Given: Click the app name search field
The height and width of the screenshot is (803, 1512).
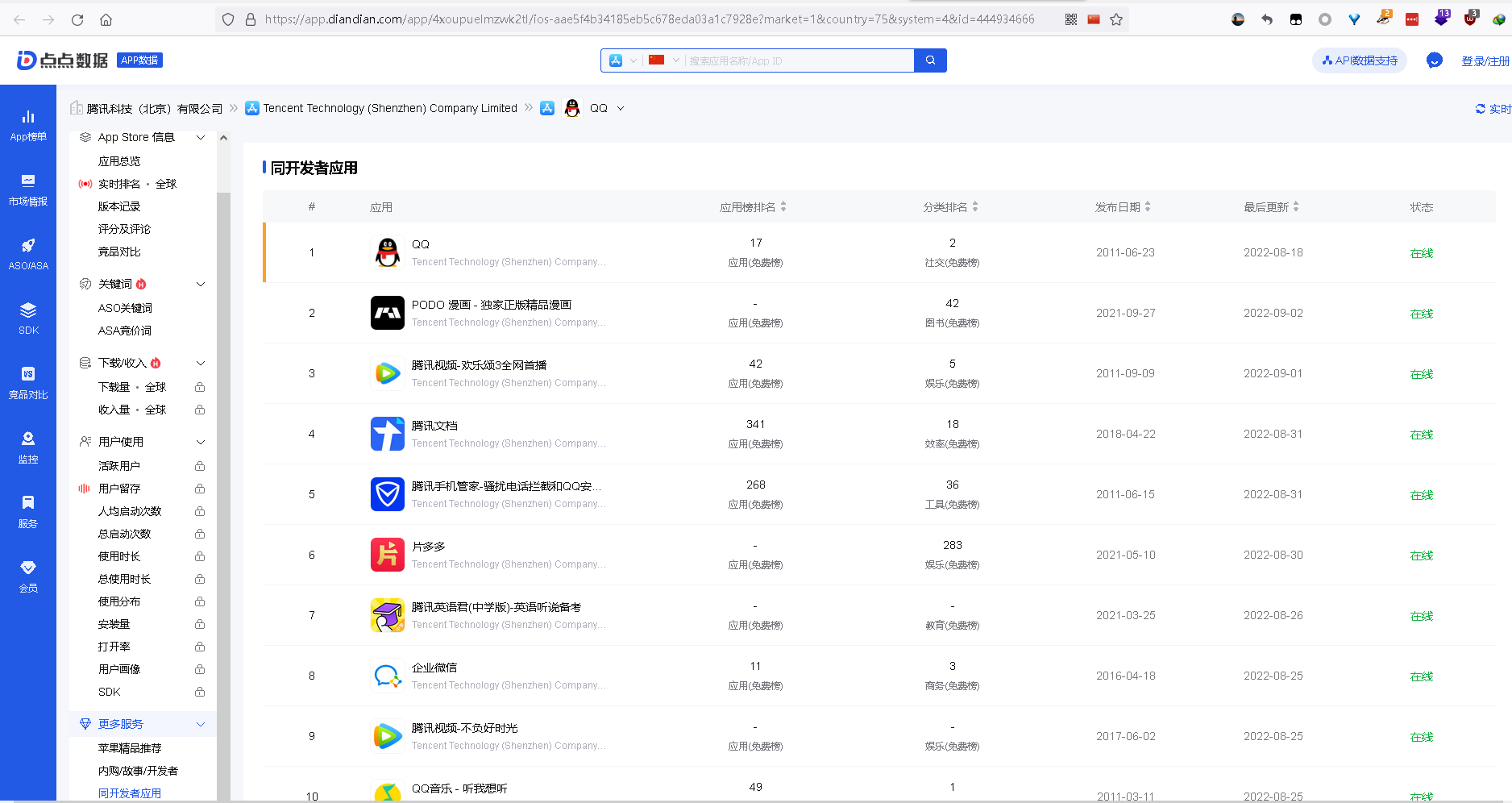Looking at the screenshot, I should click(x=799, y=60).
